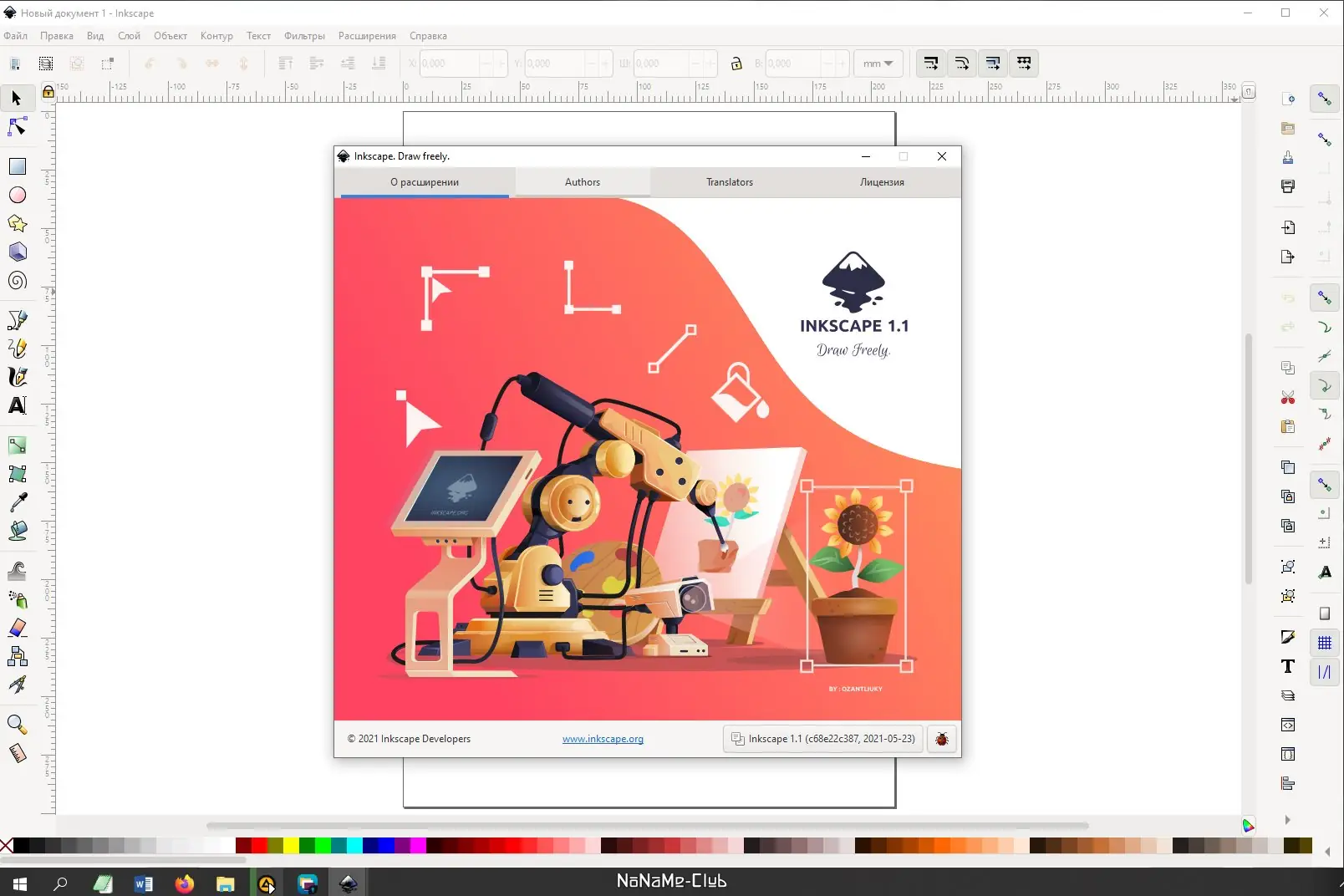This screenshot has width=1344, height=896.
Task: Select the Node editing tool
Action: [17, 127]
